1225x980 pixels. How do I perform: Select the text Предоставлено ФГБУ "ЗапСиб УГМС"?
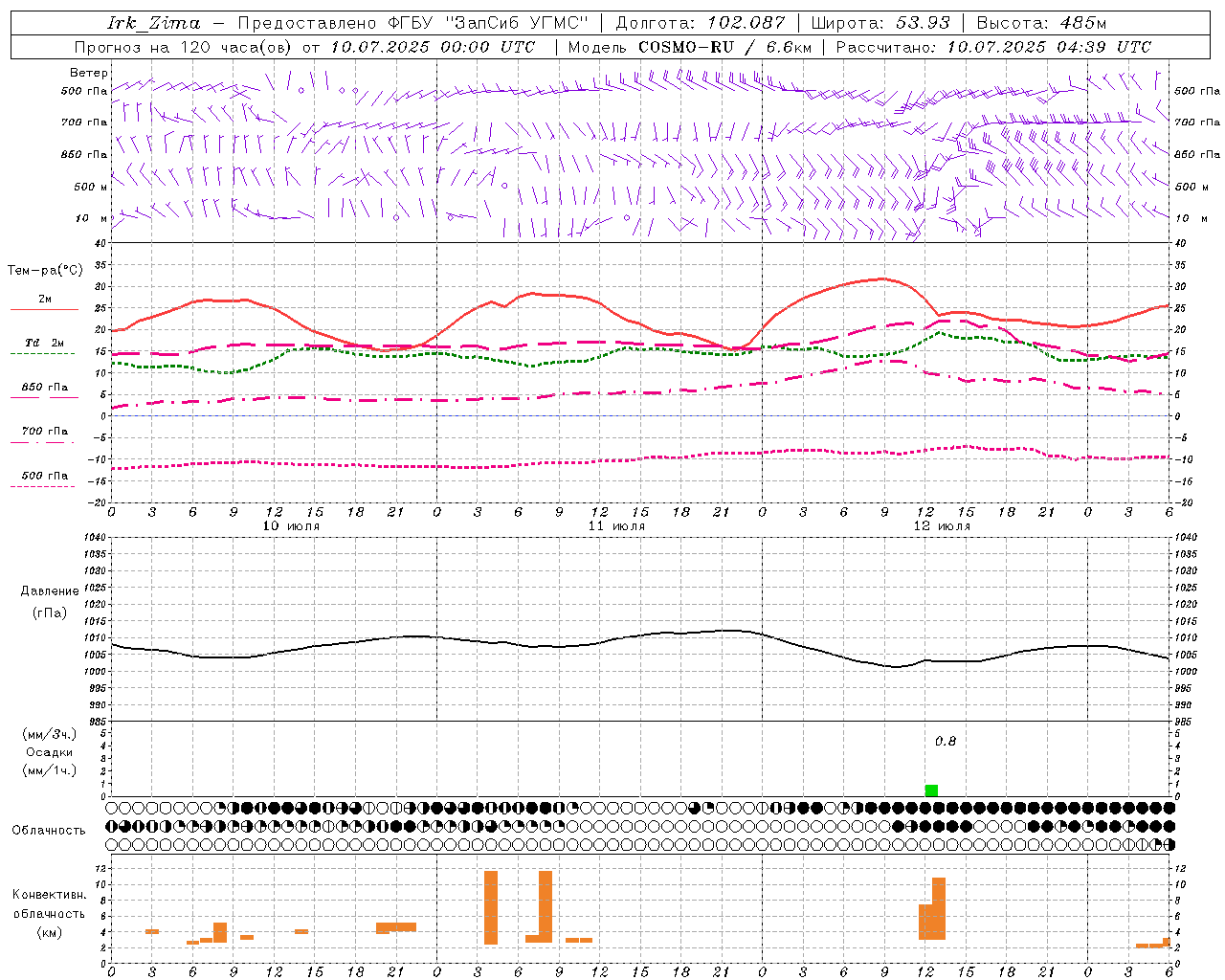click(412, 23)
